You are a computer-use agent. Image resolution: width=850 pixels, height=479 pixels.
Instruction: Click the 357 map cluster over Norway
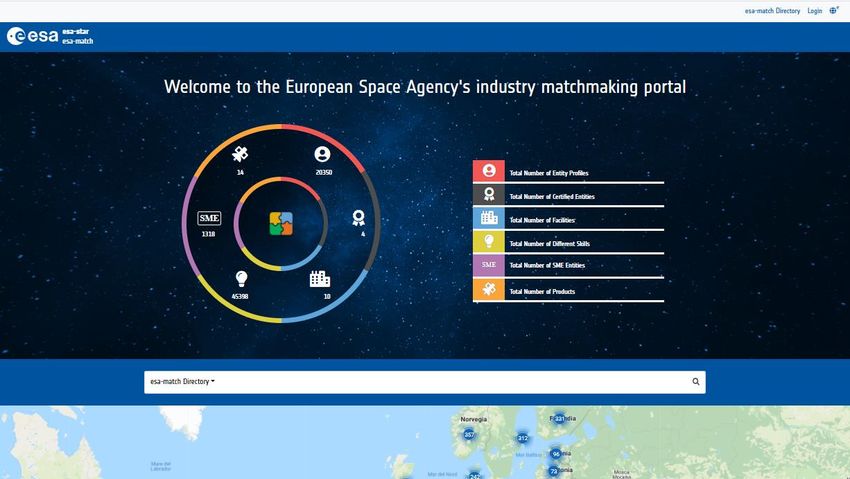(469, 435)
